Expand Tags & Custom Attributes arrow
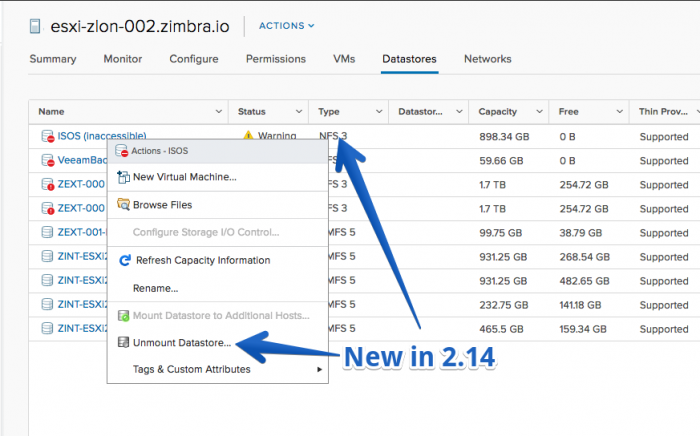Screen dimensions: 700x436 pyautogui.click(x=319, y=370)
